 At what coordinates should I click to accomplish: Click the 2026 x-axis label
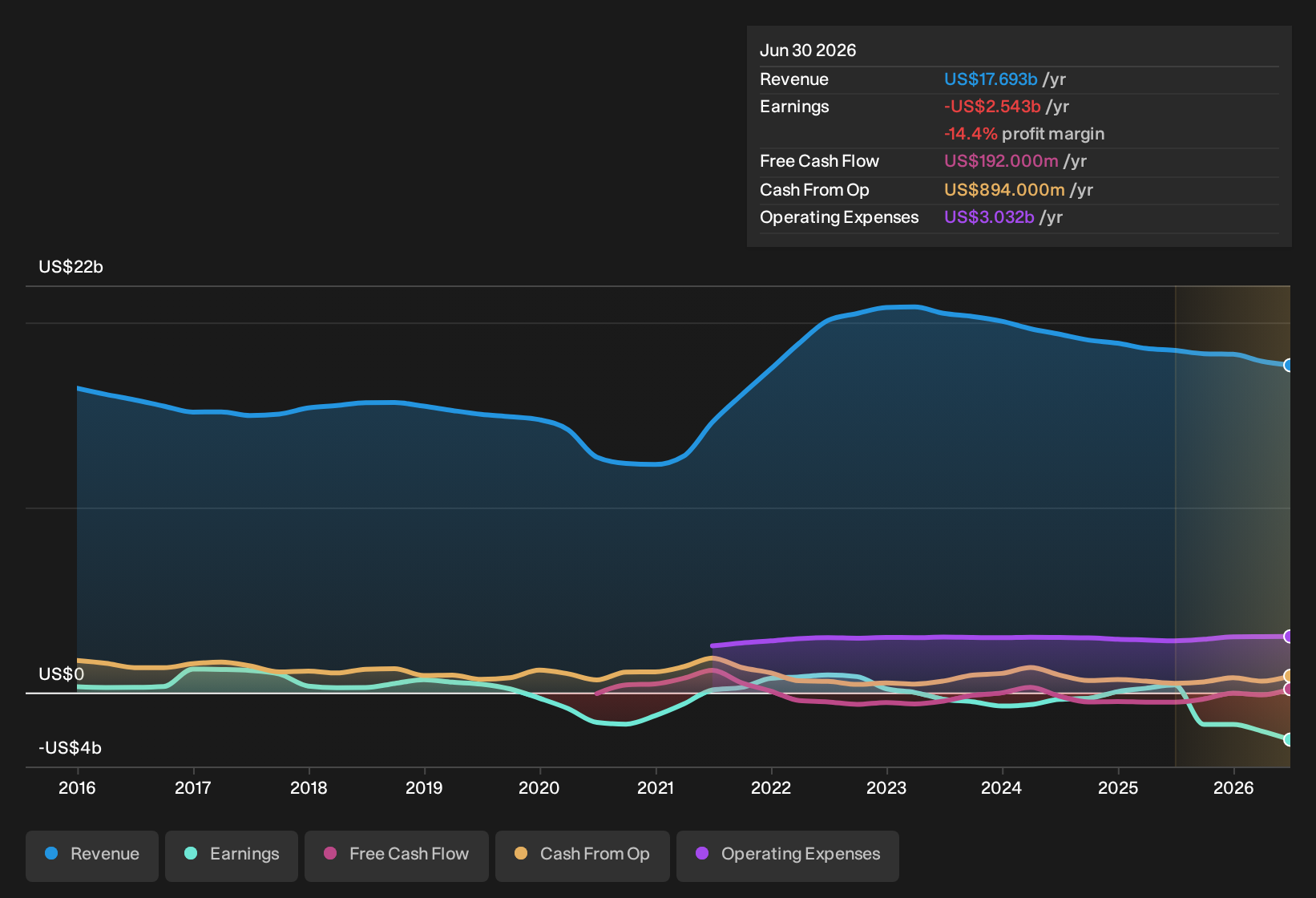(1233, 788)
